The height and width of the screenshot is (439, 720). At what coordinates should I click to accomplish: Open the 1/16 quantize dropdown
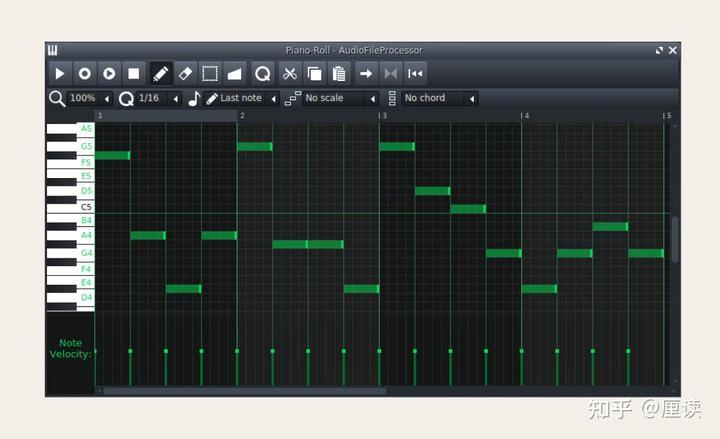point(158,98)
